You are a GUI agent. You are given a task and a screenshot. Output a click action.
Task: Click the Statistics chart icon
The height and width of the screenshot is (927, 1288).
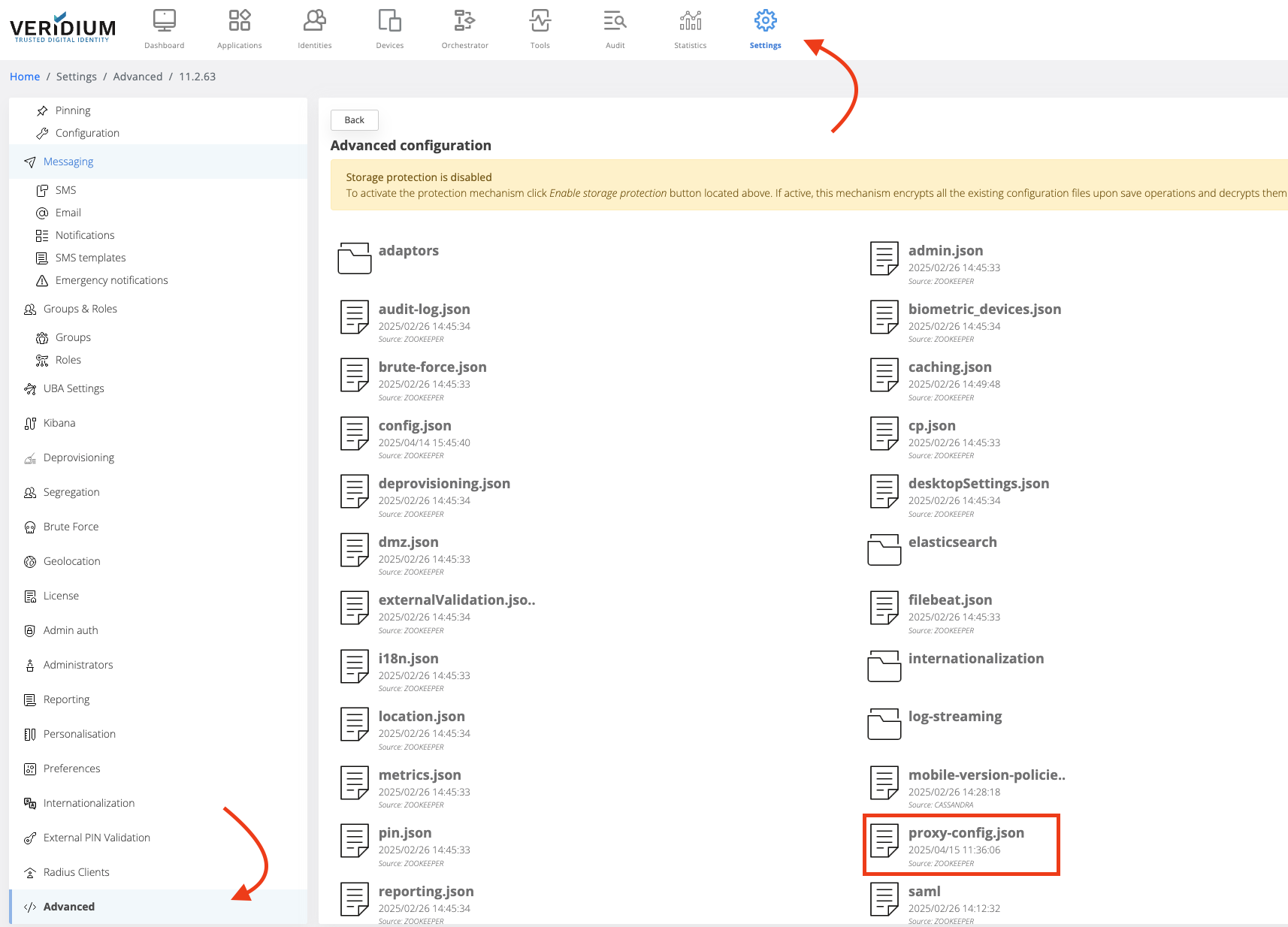[x=690, y=21]
